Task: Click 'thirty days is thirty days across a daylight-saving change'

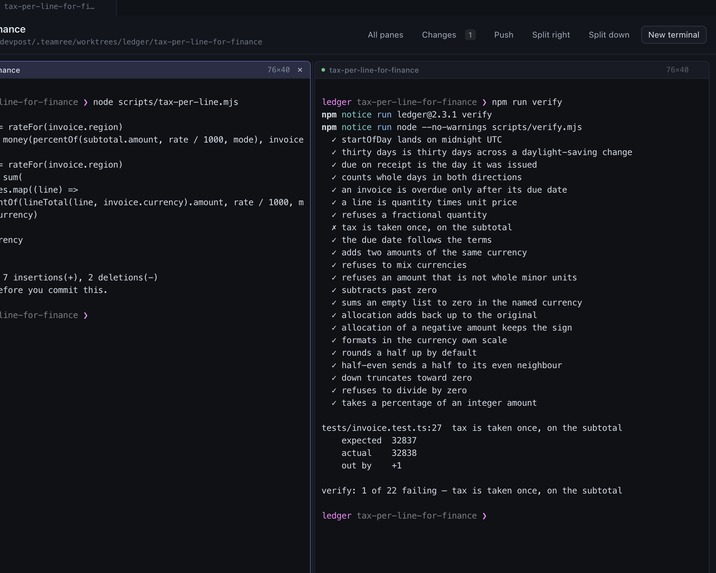Action: pyautogui.click(x=482, y=152)
